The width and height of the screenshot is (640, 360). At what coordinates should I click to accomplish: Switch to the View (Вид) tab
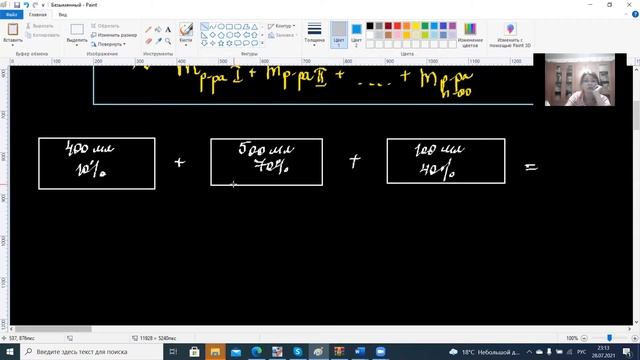point(62,14)
